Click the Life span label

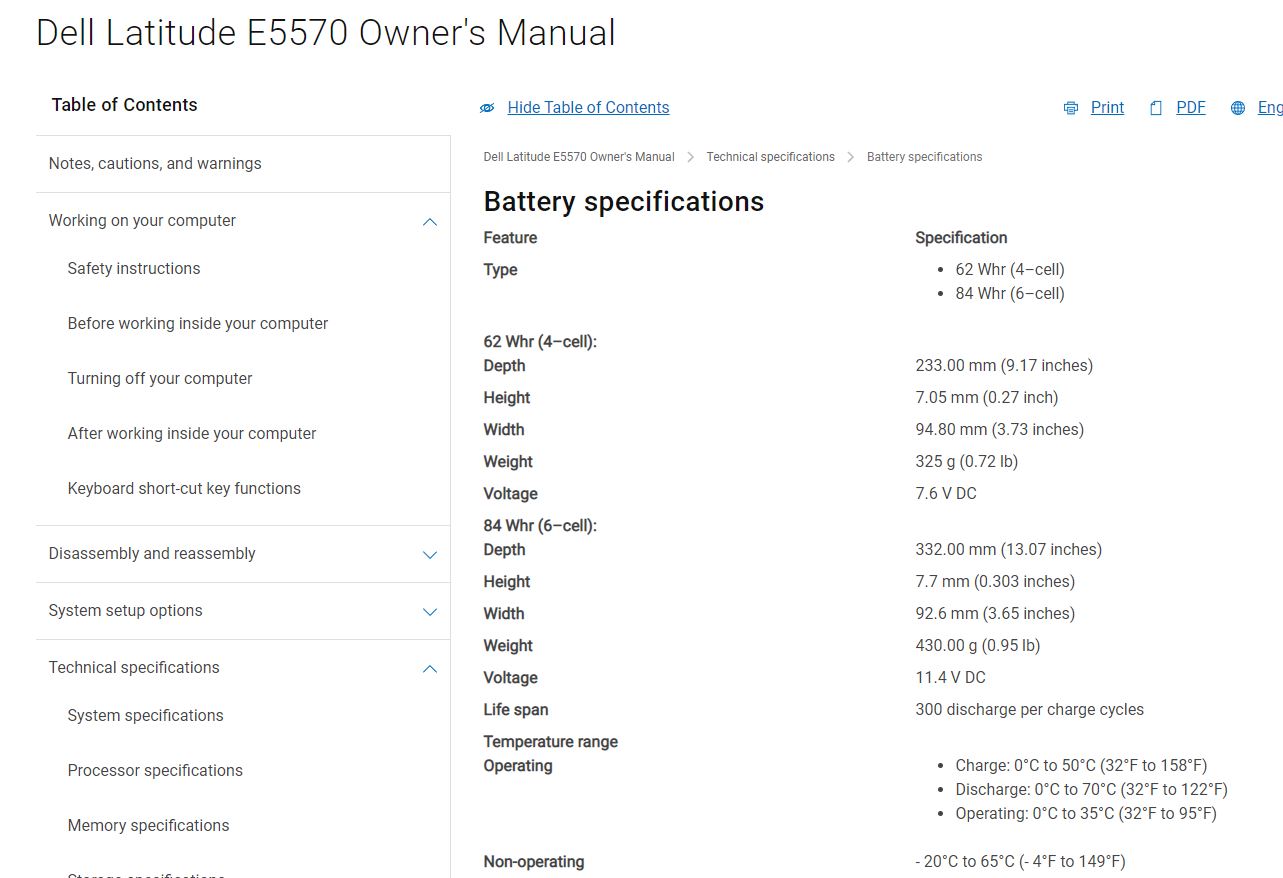pyautogui.click(x=516, y=710)
